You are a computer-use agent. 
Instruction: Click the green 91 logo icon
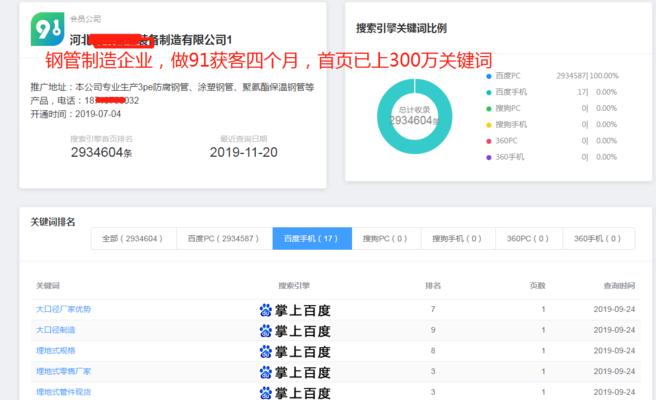point(47,29)
